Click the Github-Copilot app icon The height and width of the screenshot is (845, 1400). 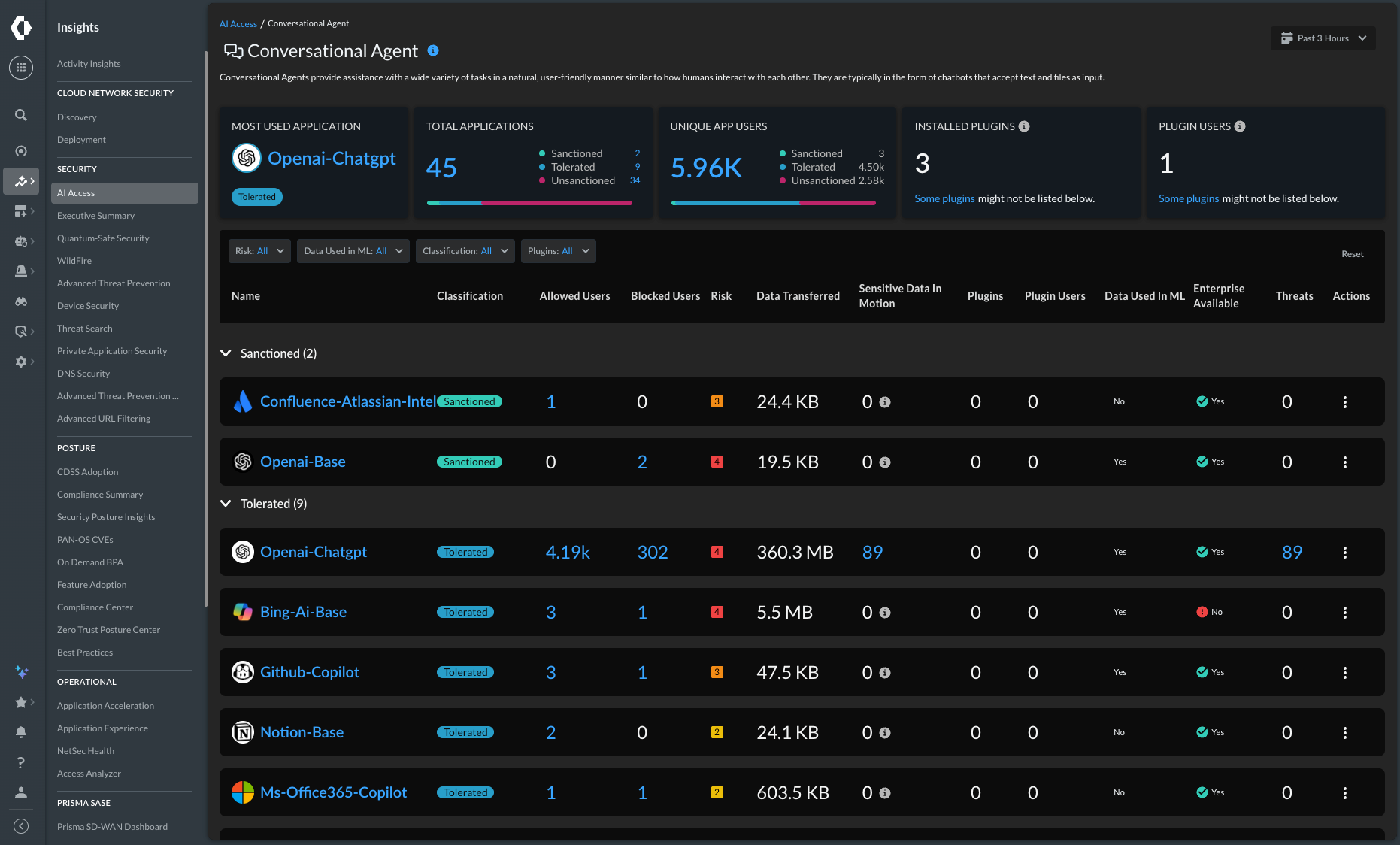tap(242, 672)
